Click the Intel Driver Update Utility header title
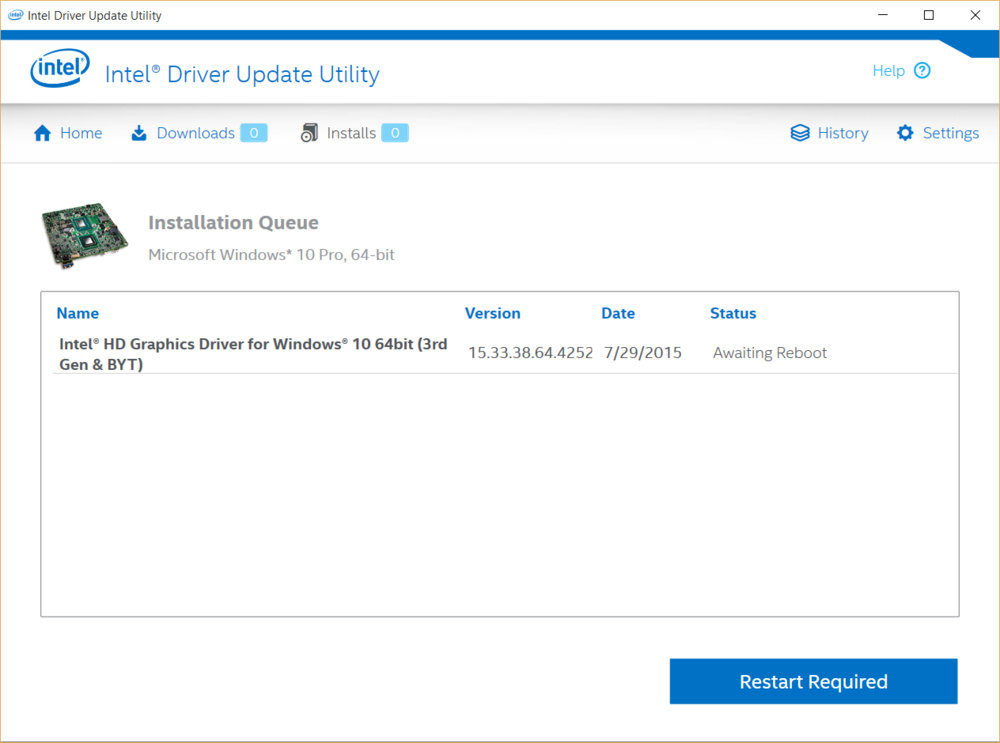 tap(242, 75)
